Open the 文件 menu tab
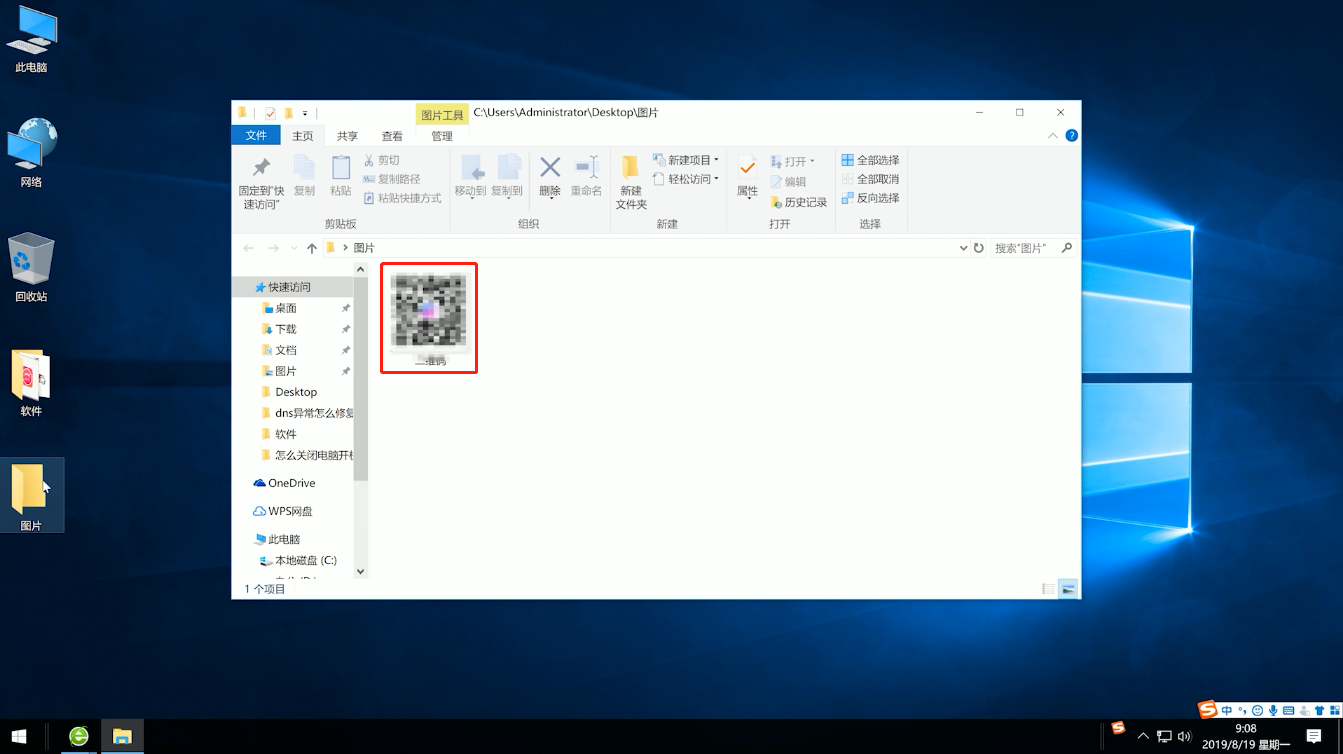Image resolution: width=1343 pixels, height=754 pixels. (256, 136)
